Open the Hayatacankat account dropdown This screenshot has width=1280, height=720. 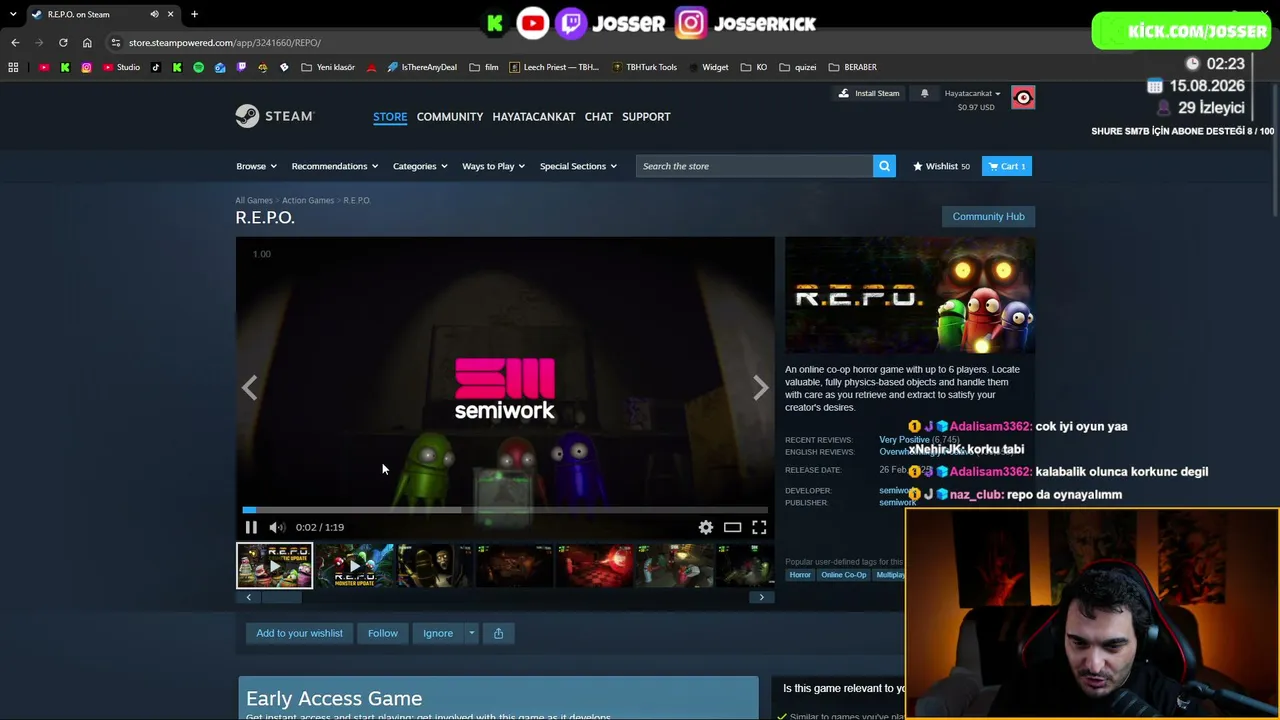tap(972, 93)
